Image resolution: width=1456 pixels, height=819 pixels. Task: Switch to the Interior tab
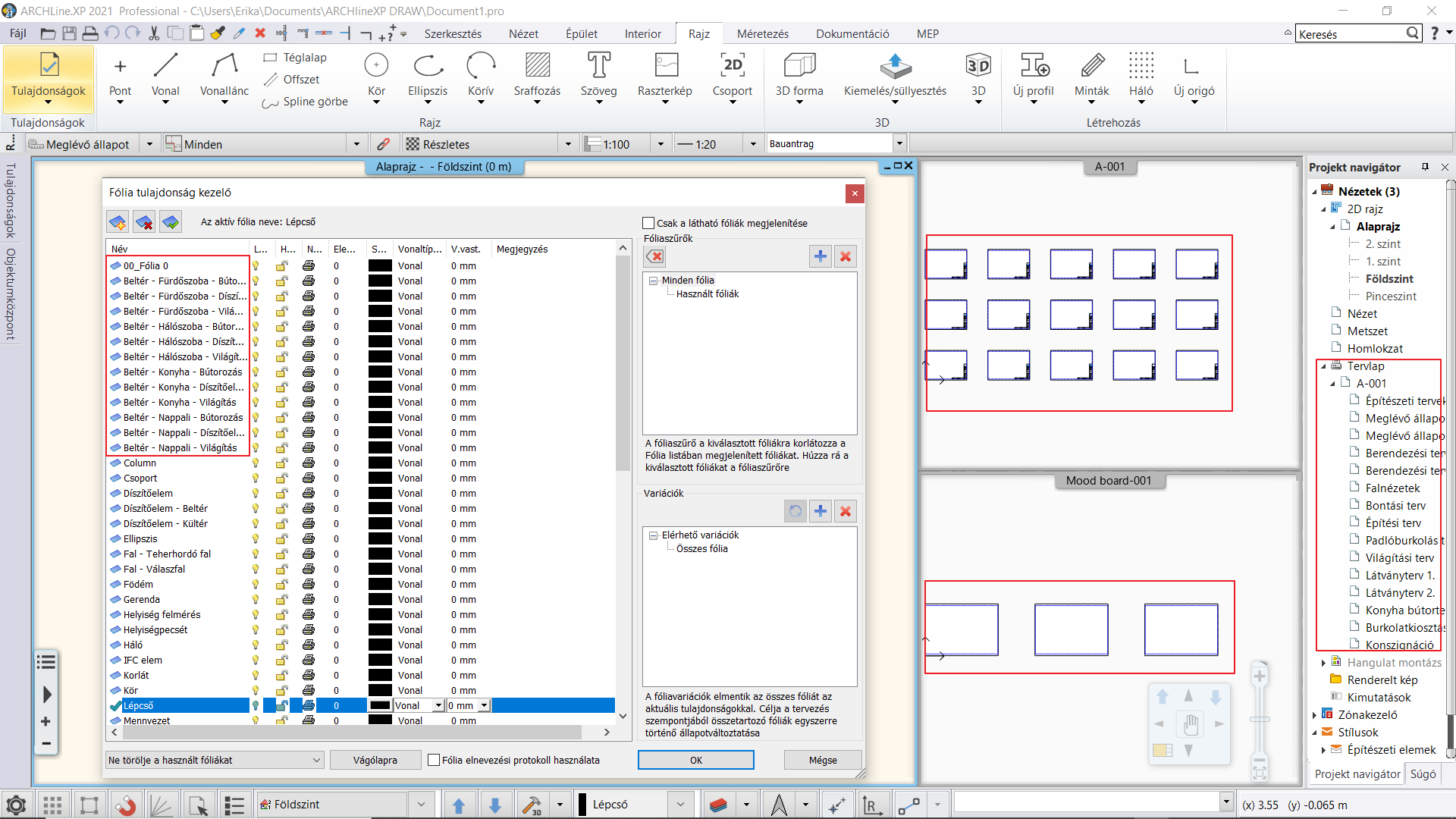point(643,34)
